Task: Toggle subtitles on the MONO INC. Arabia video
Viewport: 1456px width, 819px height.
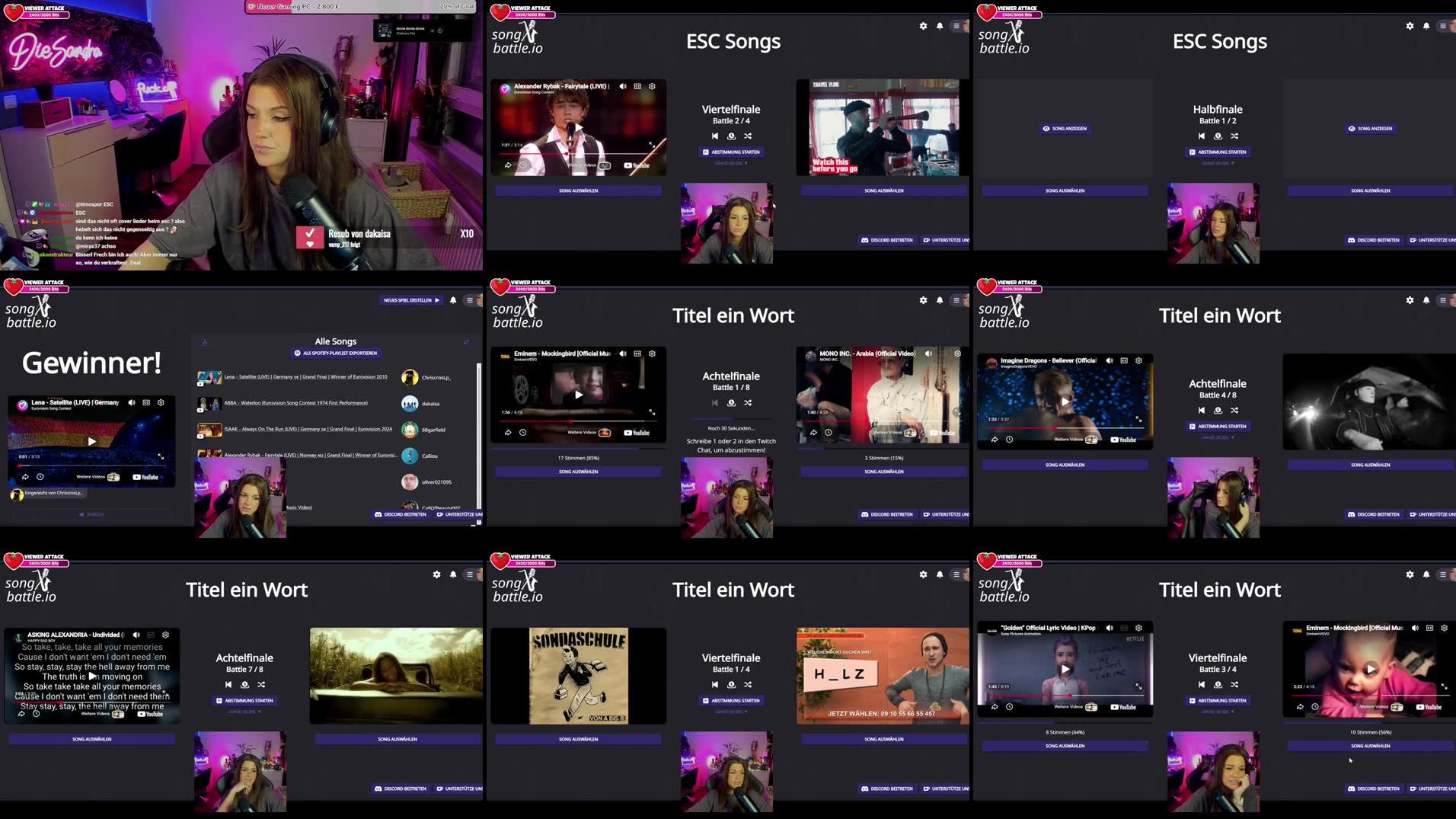Action: (x=943, y=354)
